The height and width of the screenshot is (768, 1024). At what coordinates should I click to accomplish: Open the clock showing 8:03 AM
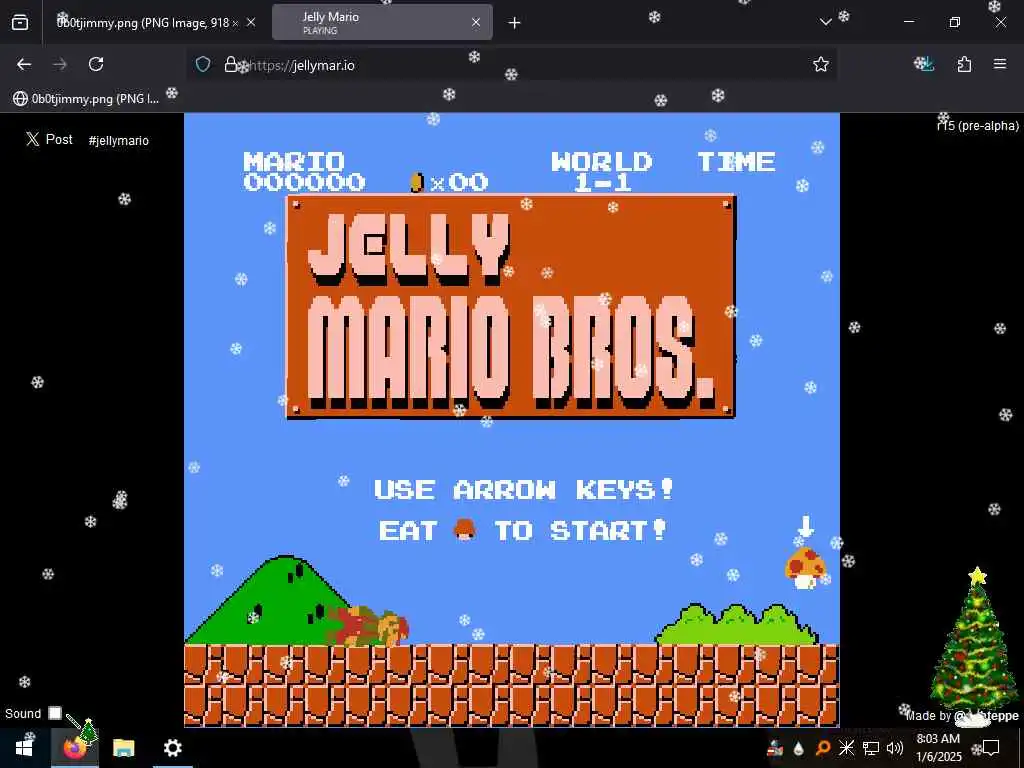point(938,748)
